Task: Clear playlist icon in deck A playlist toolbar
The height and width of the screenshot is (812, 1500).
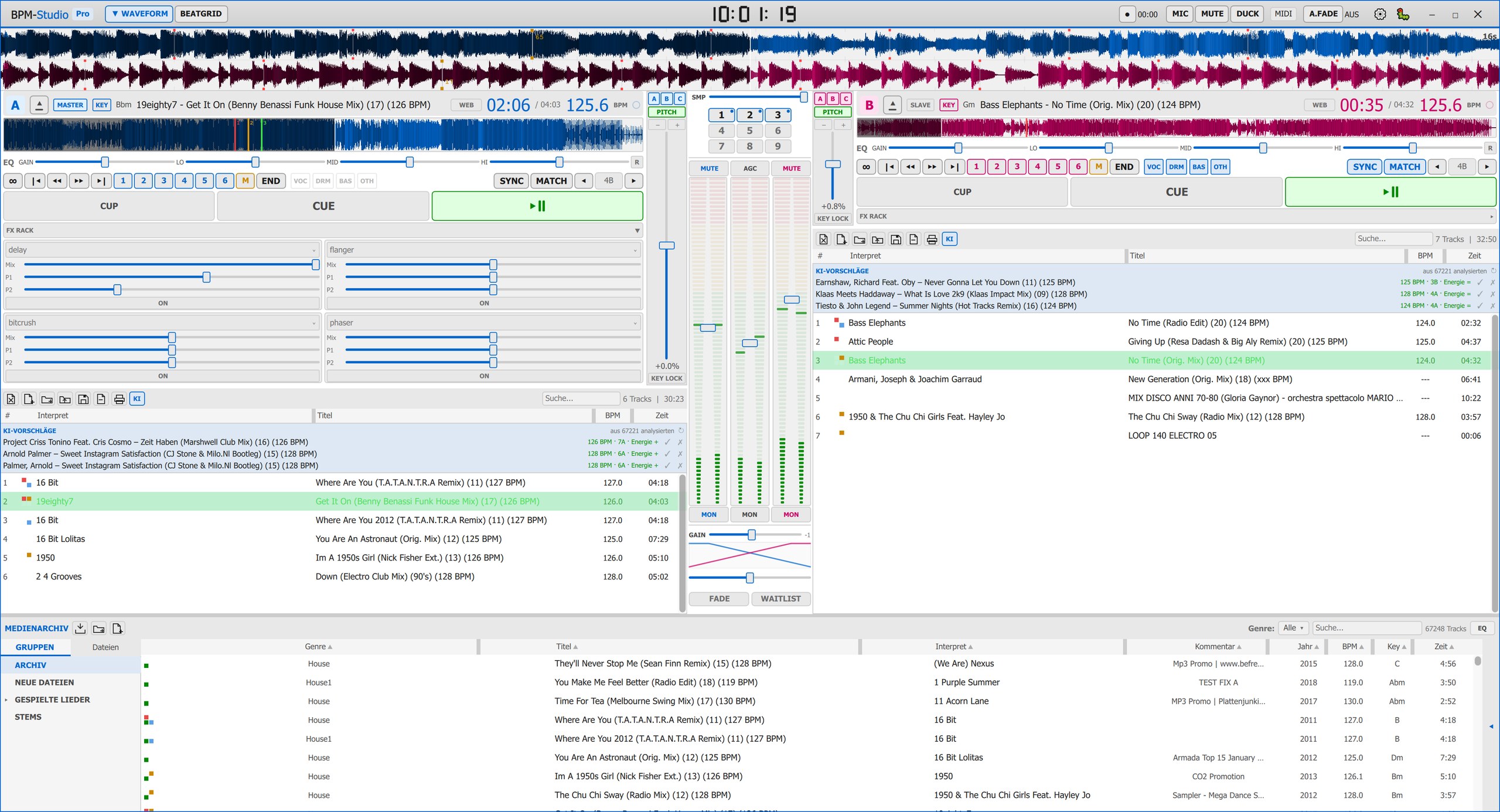Action: 11,399
